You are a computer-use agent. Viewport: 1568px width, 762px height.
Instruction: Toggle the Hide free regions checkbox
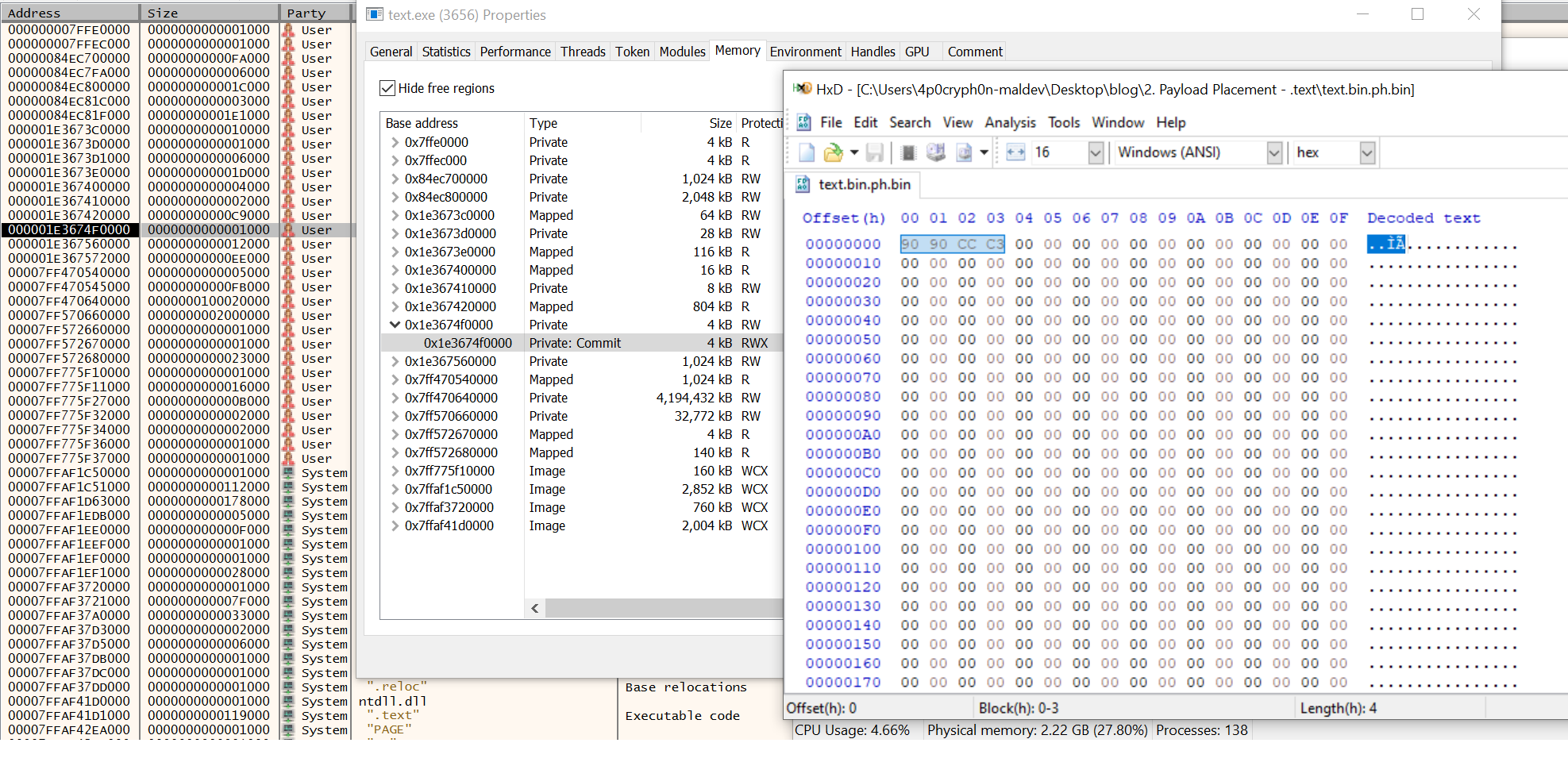(x=387, y=88)
